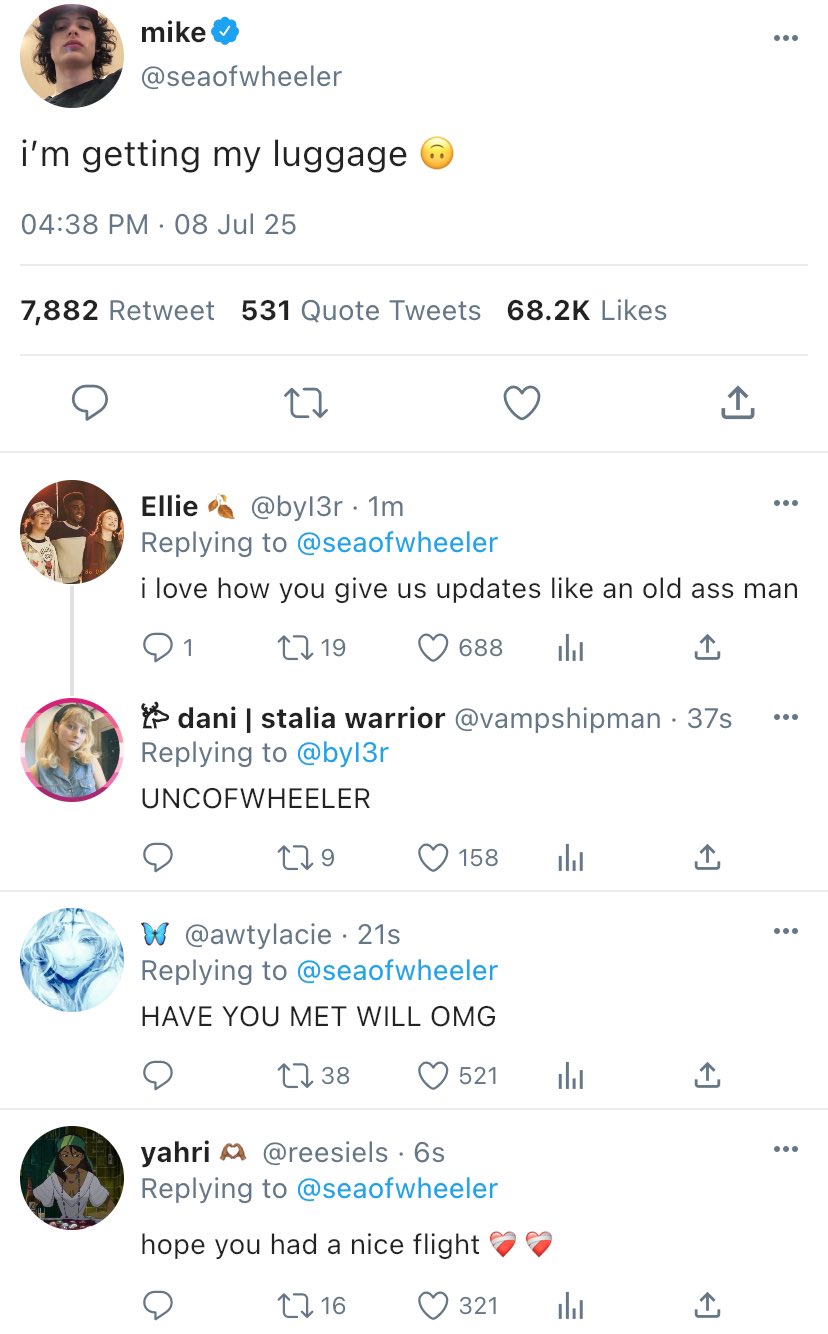Open more options on Ellie's reply

coord(785,503)
